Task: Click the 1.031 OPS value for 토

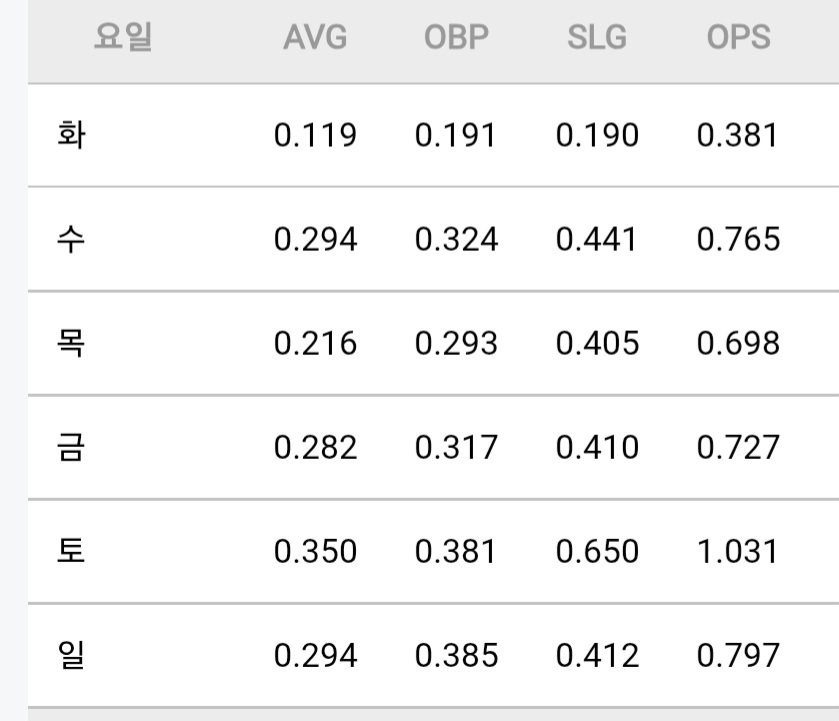Action: pos(738,551)
